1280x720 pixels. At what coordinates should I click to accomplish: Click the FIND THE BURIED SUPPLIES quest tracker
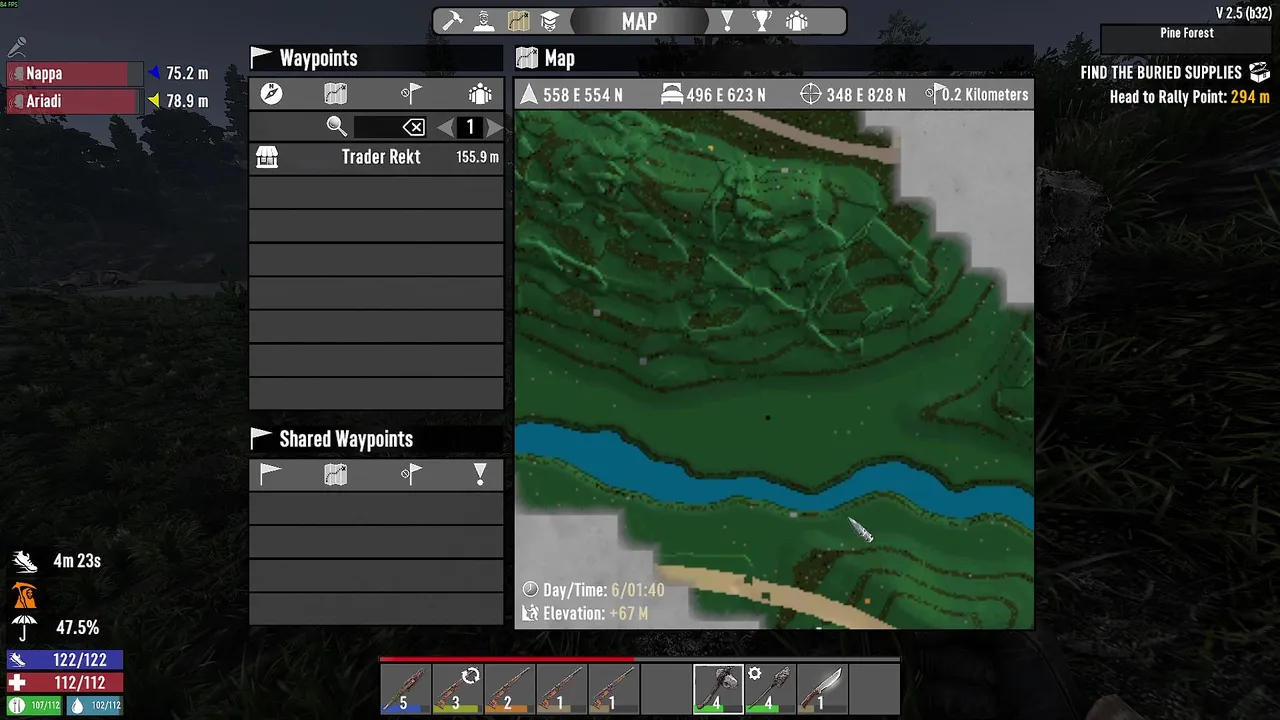point(1161,73)
